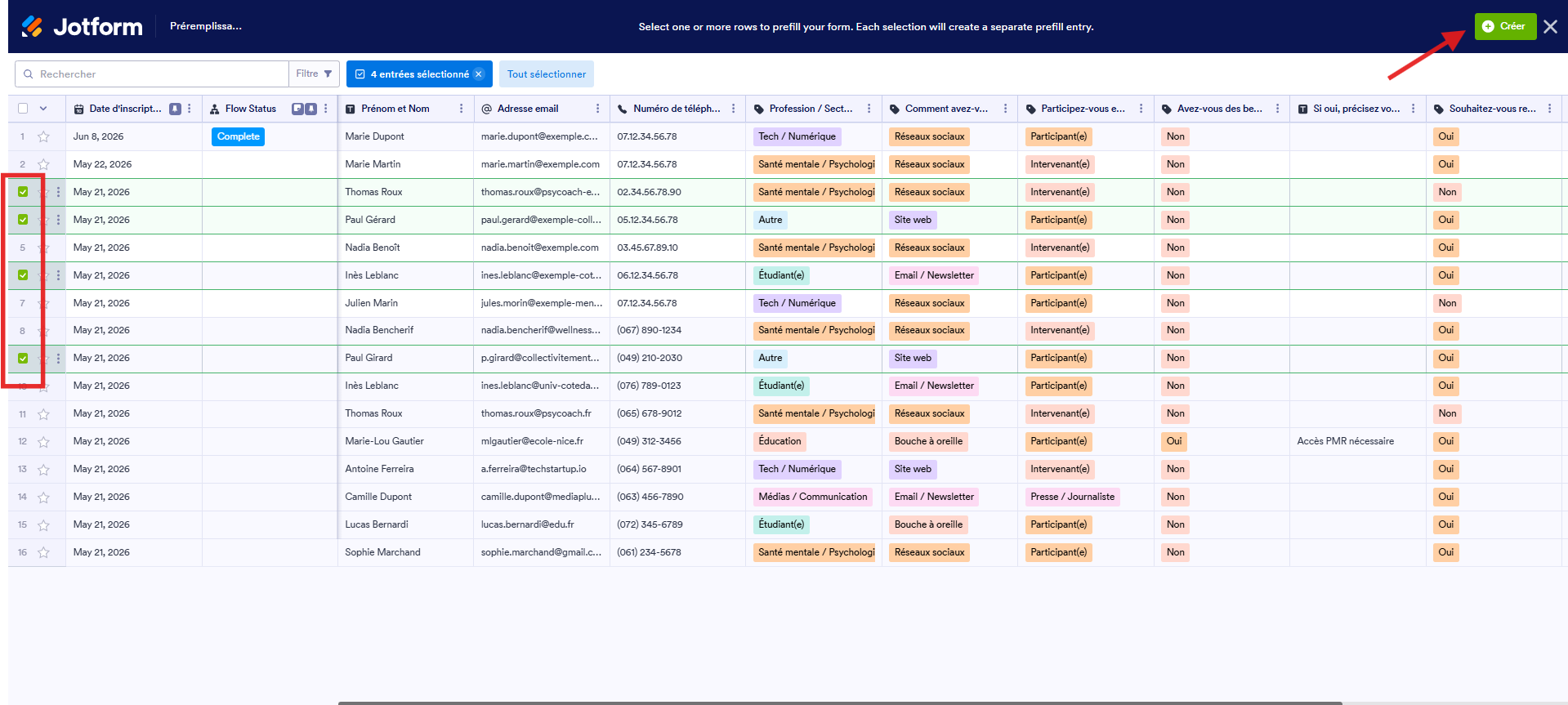Open Flow Status column options menu

pos(325,109)
